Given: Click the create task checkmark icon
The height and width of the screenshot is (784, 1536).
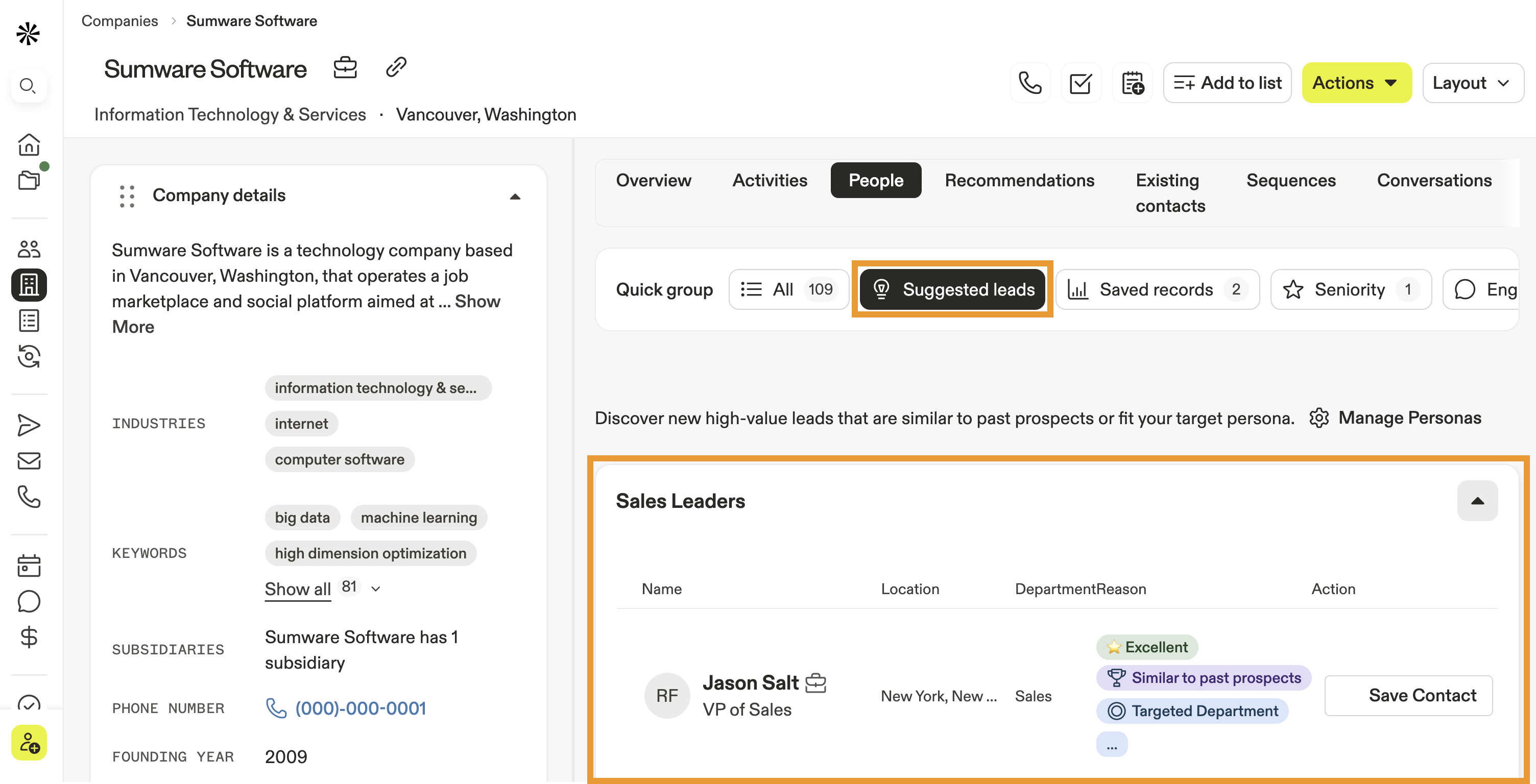Looking at the screenshot, I should pos(1081,83).
